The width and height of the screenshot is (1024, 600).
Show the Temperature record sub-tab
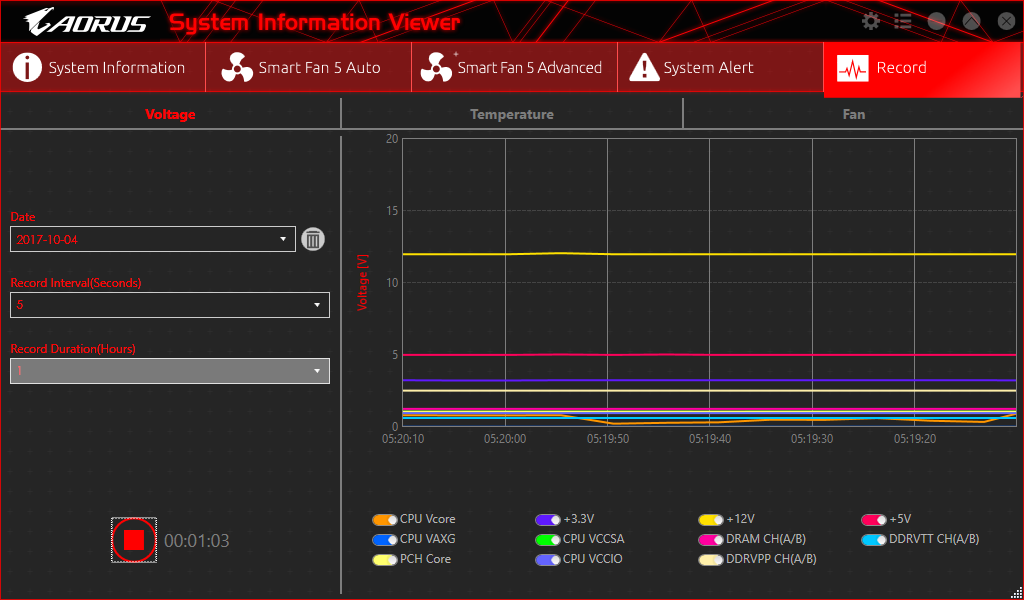pyautogui.click(x=512, y=114)
